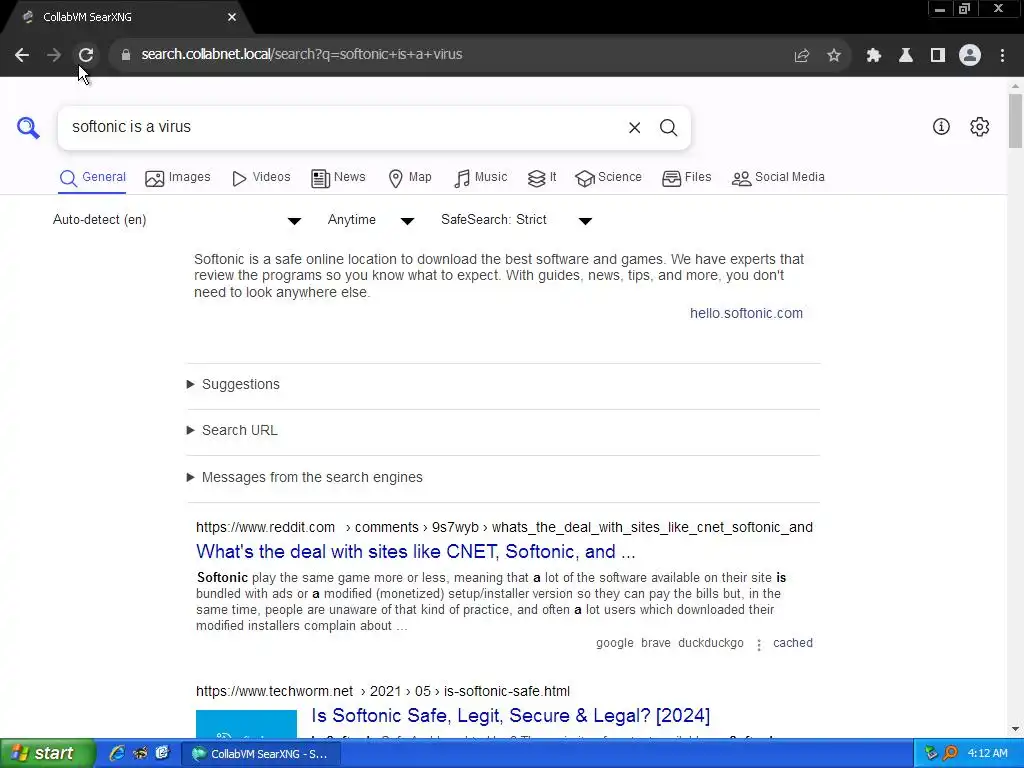Click the Chrome Labs flask icon

coord(906,56)
